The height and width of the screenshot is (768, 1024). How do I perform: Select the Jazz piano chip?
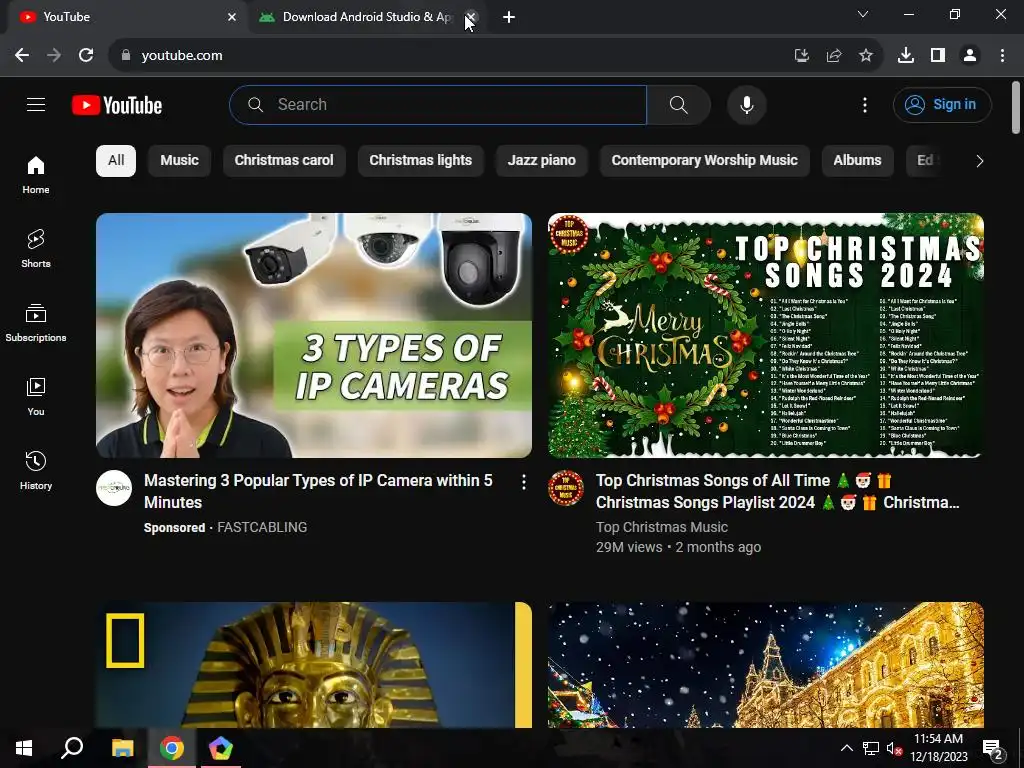click(x=542, y=161)
